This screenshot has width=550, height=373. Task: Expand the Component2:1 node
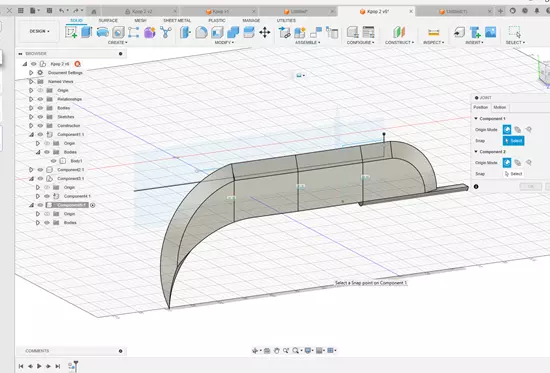[31, 170]
